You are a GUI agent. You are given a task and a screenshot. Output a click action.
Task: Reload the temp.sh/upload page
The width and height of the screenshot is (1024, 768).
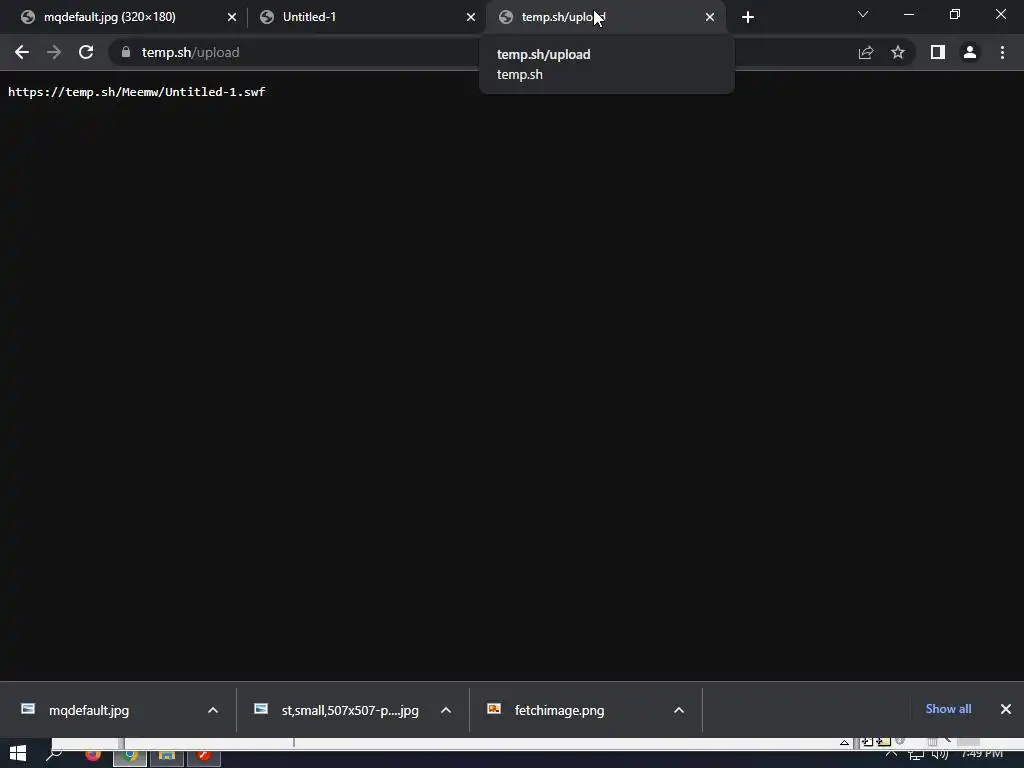pyautogui.click(x=86, y=52)
